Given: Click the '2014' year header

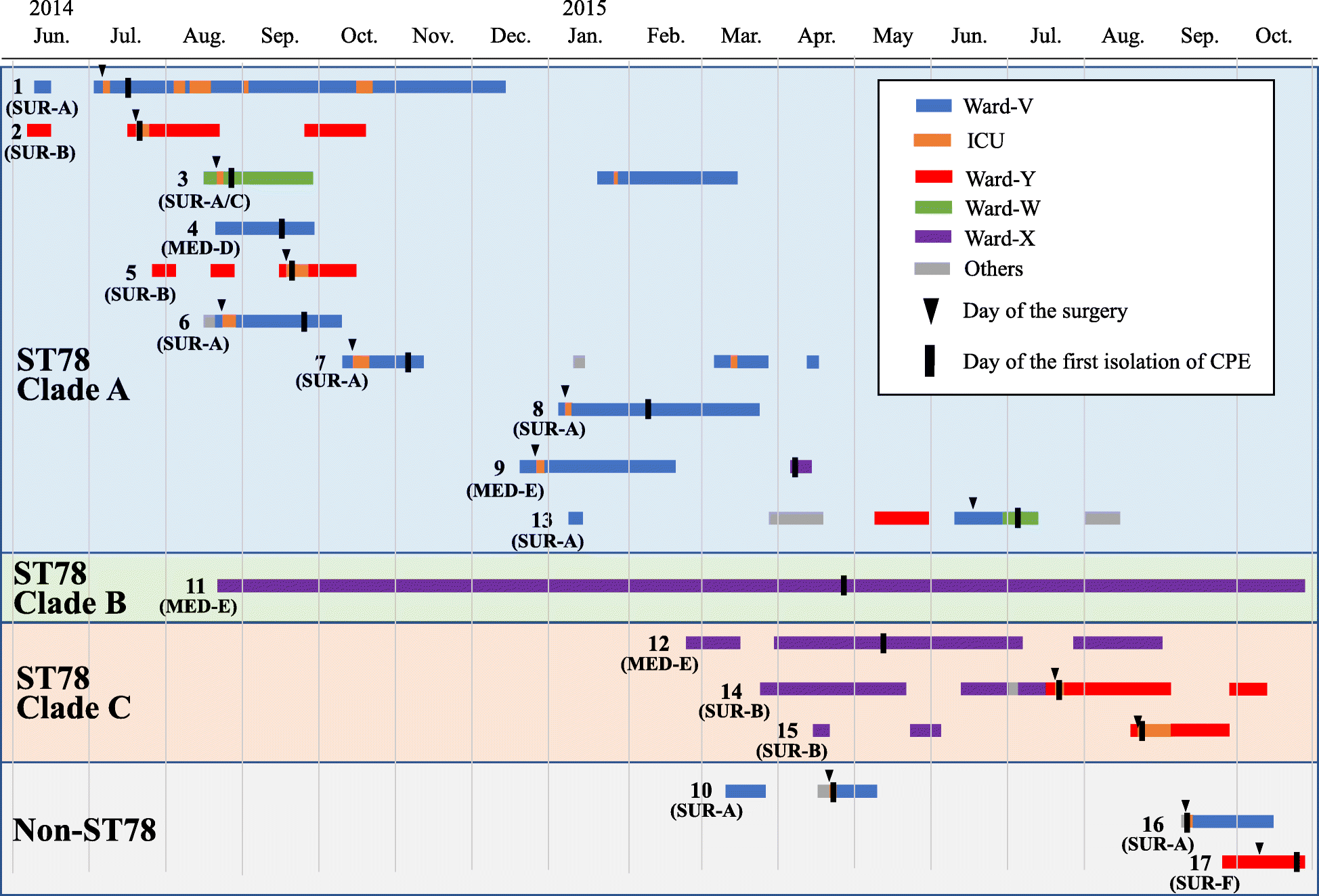Looking at the screenshot, I should (x=51, y=9).
